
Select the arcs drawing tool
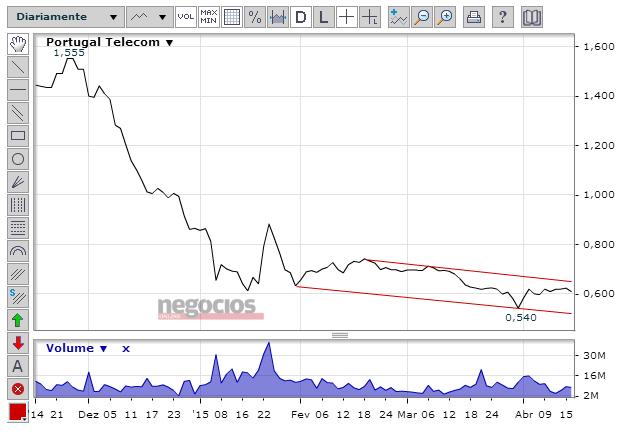(18, 251)
